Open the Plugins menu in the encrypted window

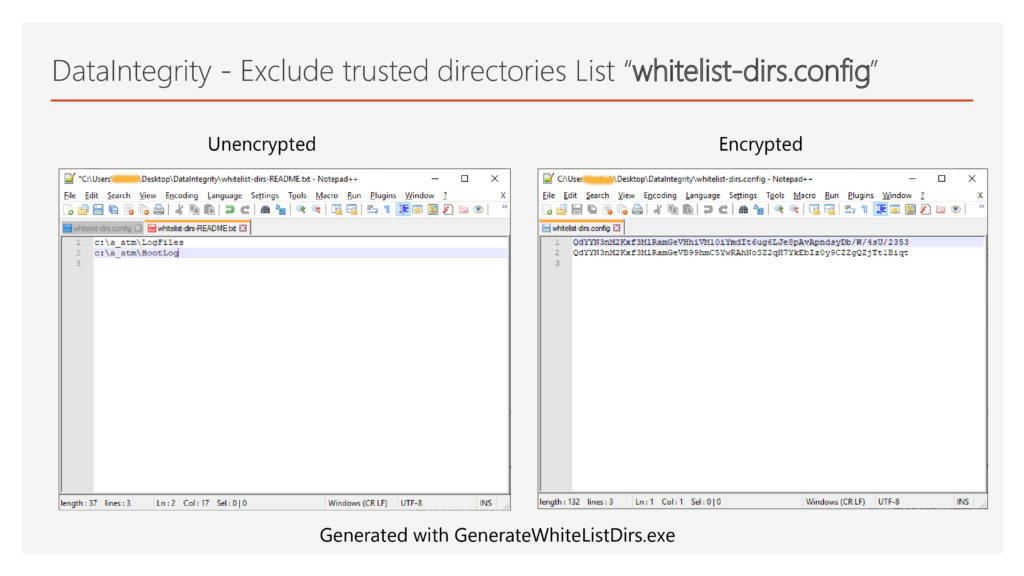pos(860,195)
